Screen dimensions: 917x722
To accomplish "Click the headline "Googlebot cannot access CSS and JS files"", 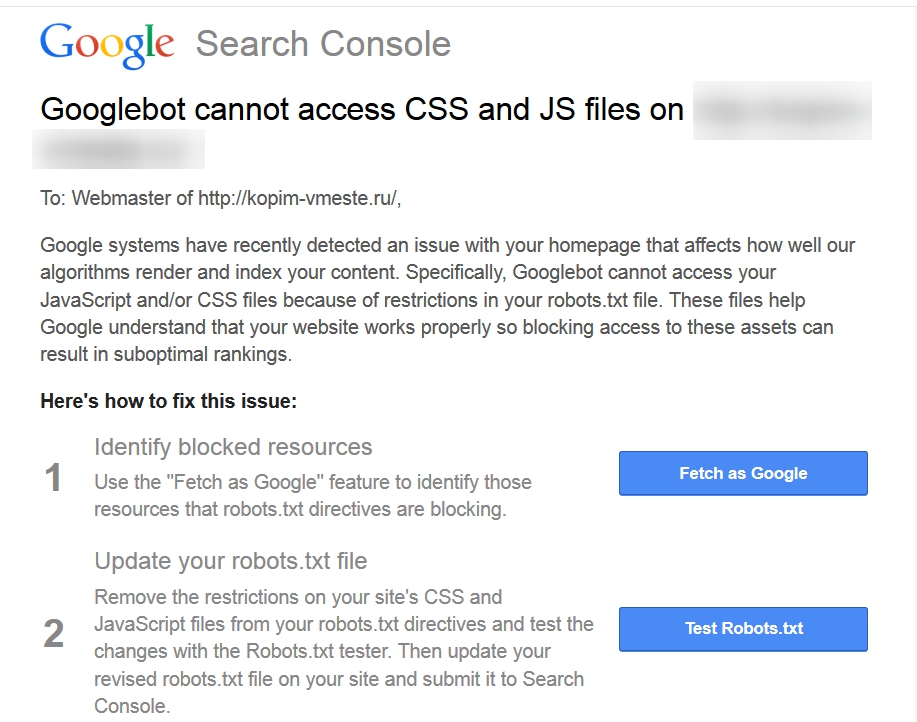I will click(x=362, y=109).
